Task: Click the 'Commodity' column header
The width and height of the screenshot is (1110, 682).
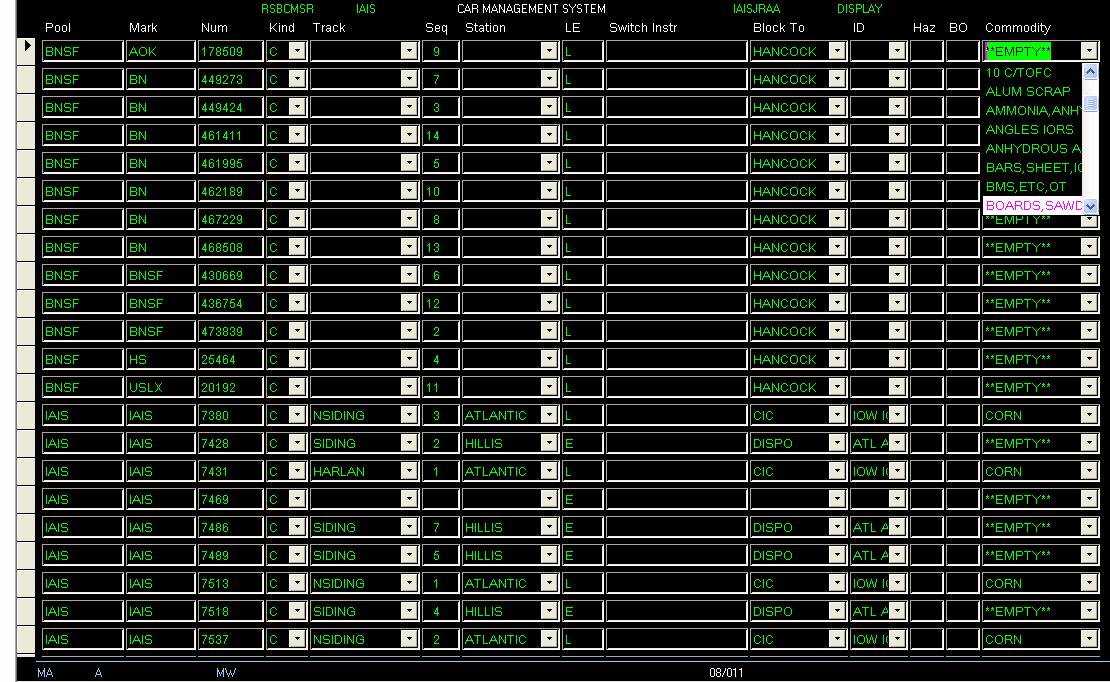Action: (1018, 28)
